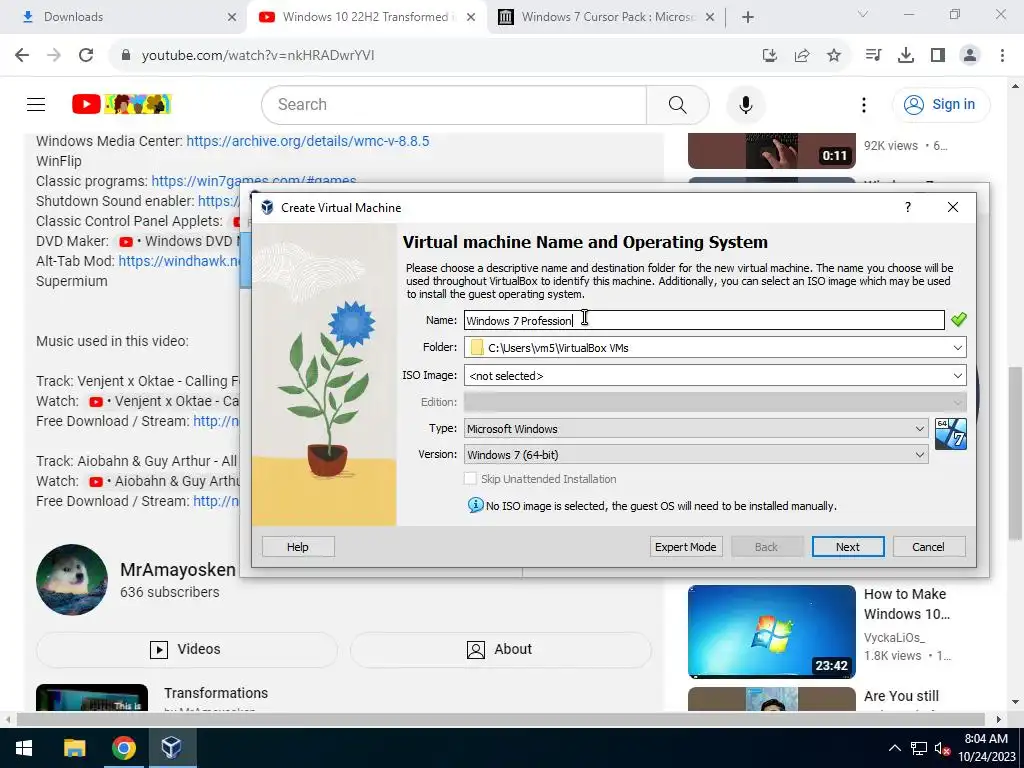
Task: Open File Explorer from taskbar
Action: (74, 748)
